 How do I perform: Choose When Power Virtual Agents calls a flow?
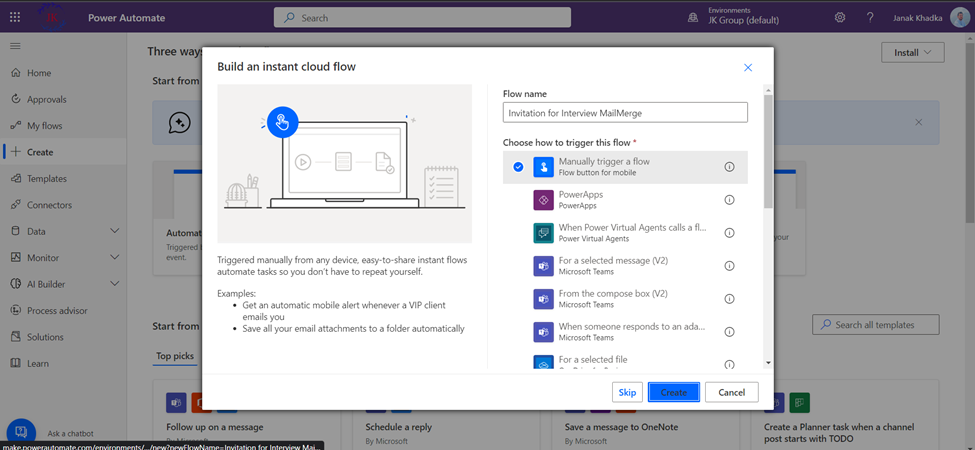pyautogui.click(x=625, y=232)
